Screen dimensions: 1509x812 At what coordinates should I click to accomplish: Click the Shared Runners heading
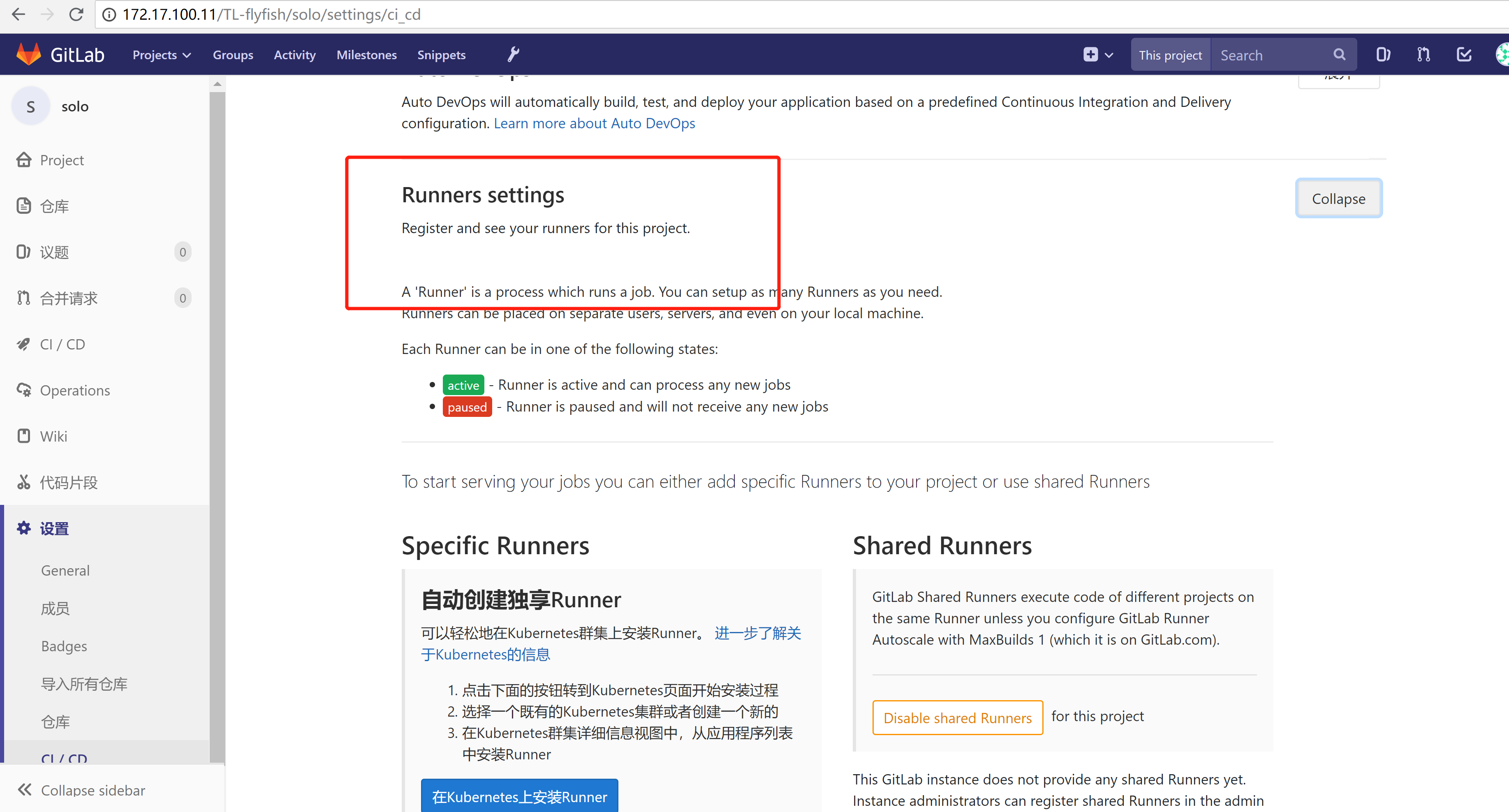942,546
